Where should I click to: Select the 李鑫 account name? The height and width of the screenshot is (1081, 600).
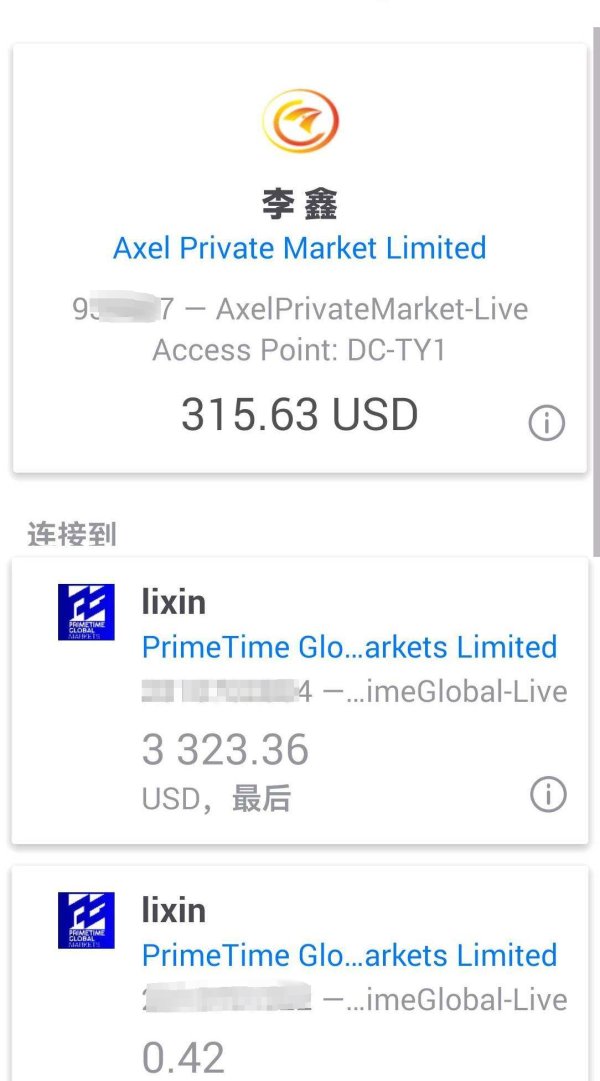(x=300, y=204)
